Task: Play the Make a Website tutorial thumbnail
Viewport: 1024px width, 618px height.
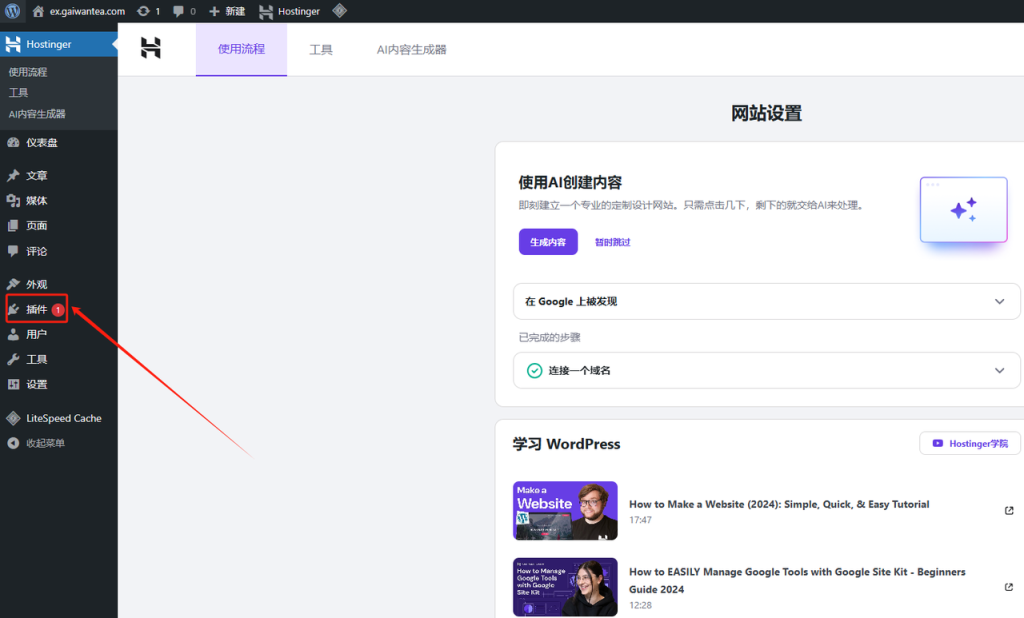Action: [564, 510]
